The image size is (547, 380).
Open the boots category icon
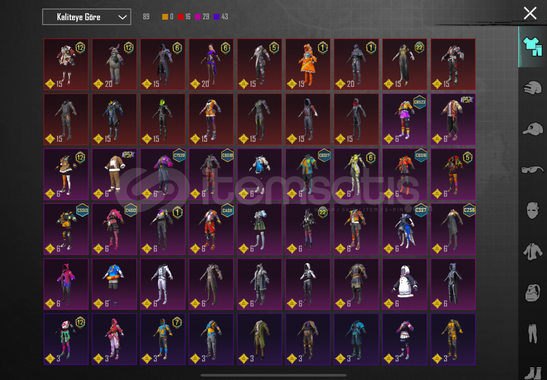(x=532, y=373)
